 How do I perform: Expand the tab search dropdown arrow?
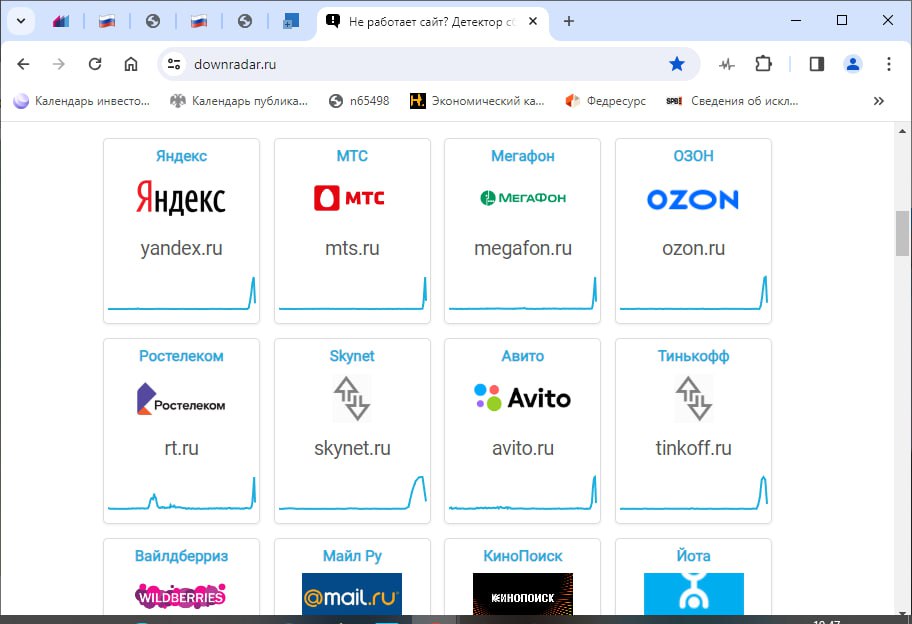19,21
